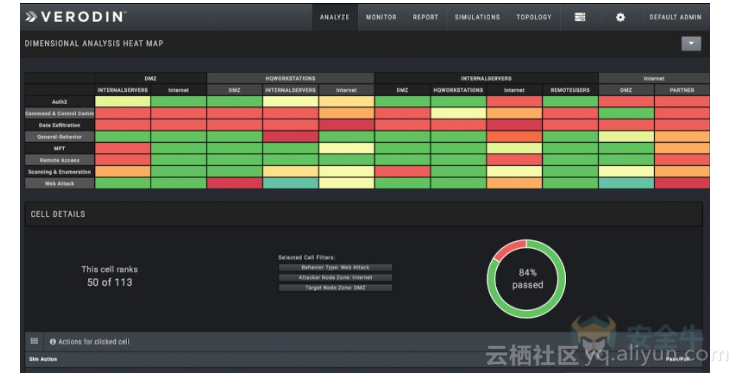
Task: Click the PARTNER column header
Action: 682,90
